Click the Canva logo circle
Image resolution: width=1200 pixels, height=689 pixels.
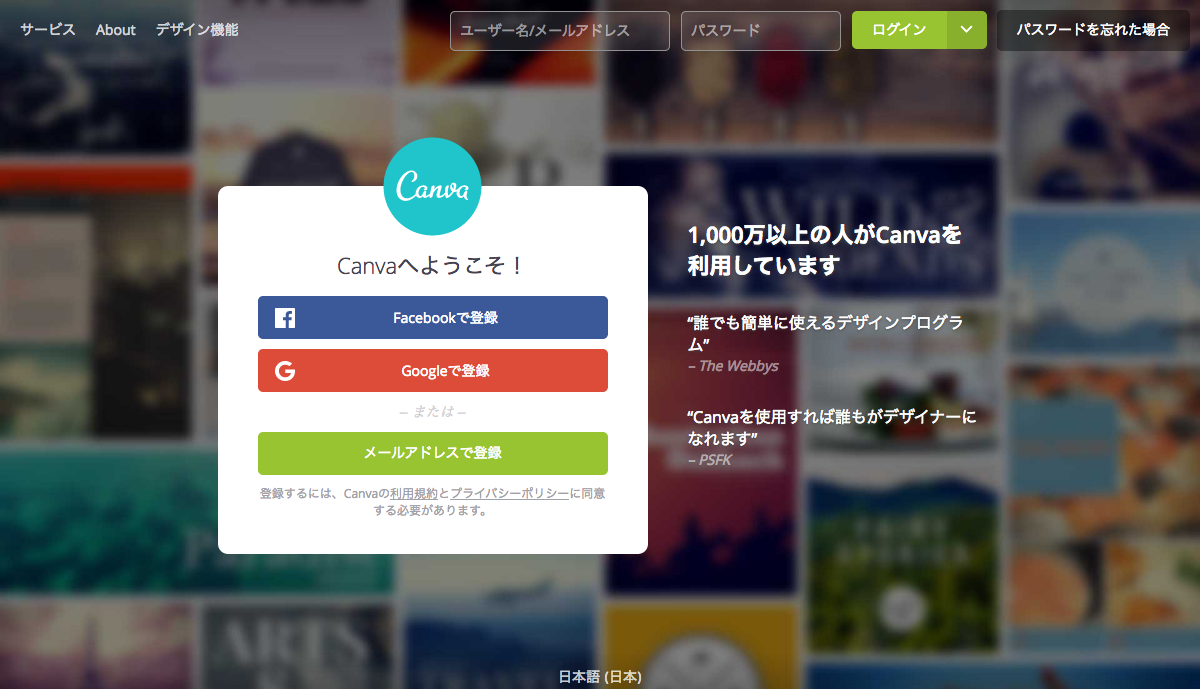click(432, 187)
